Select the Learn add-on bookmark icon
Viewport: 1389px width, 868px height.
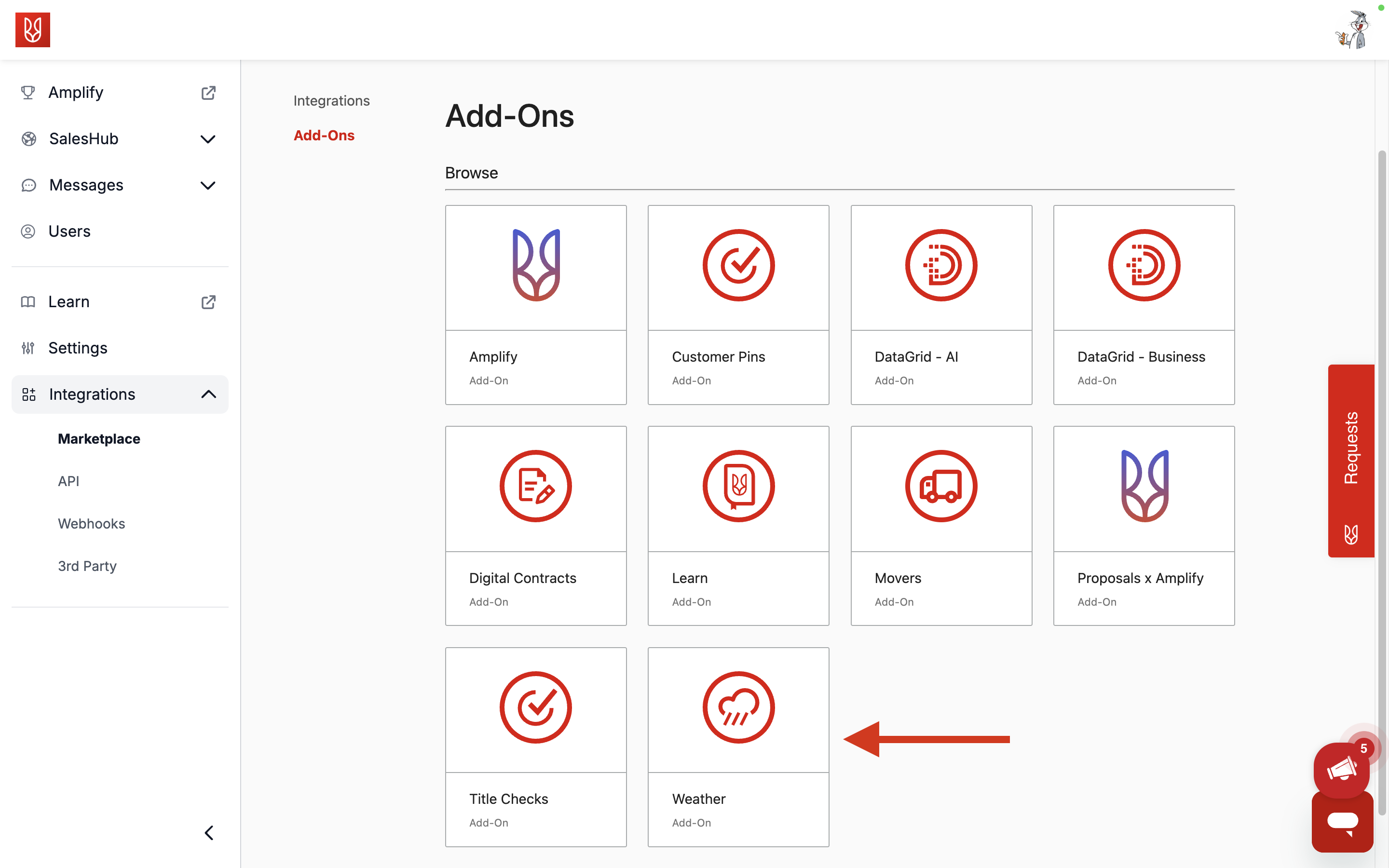739,486
